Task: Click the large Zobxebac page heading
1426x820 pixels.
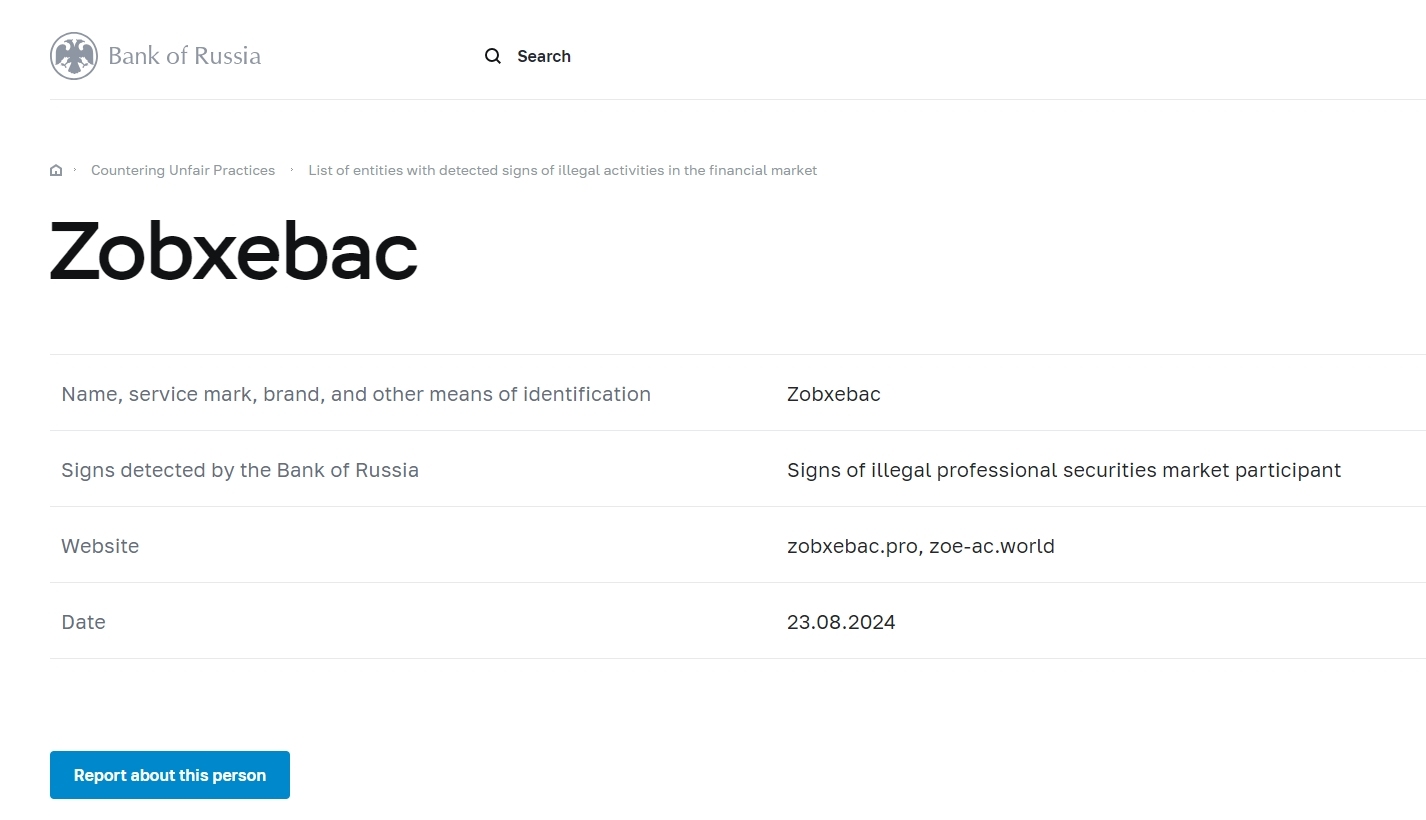Action: [x=234, y=250]
